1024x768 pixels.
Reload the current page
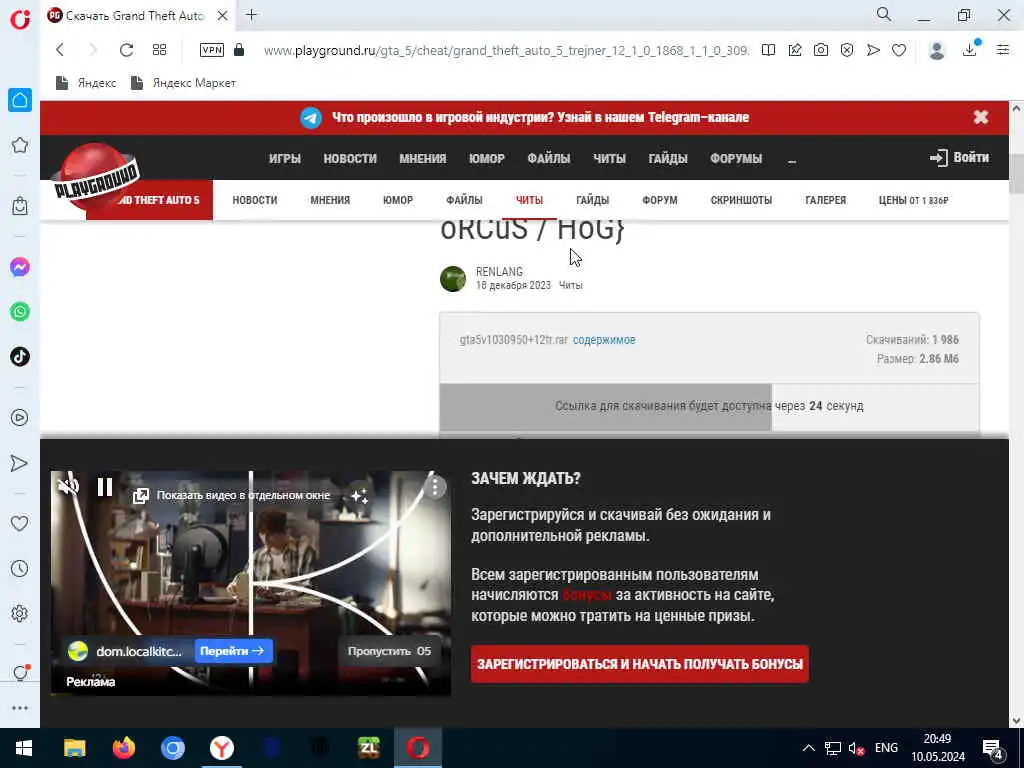click(127, 50)
